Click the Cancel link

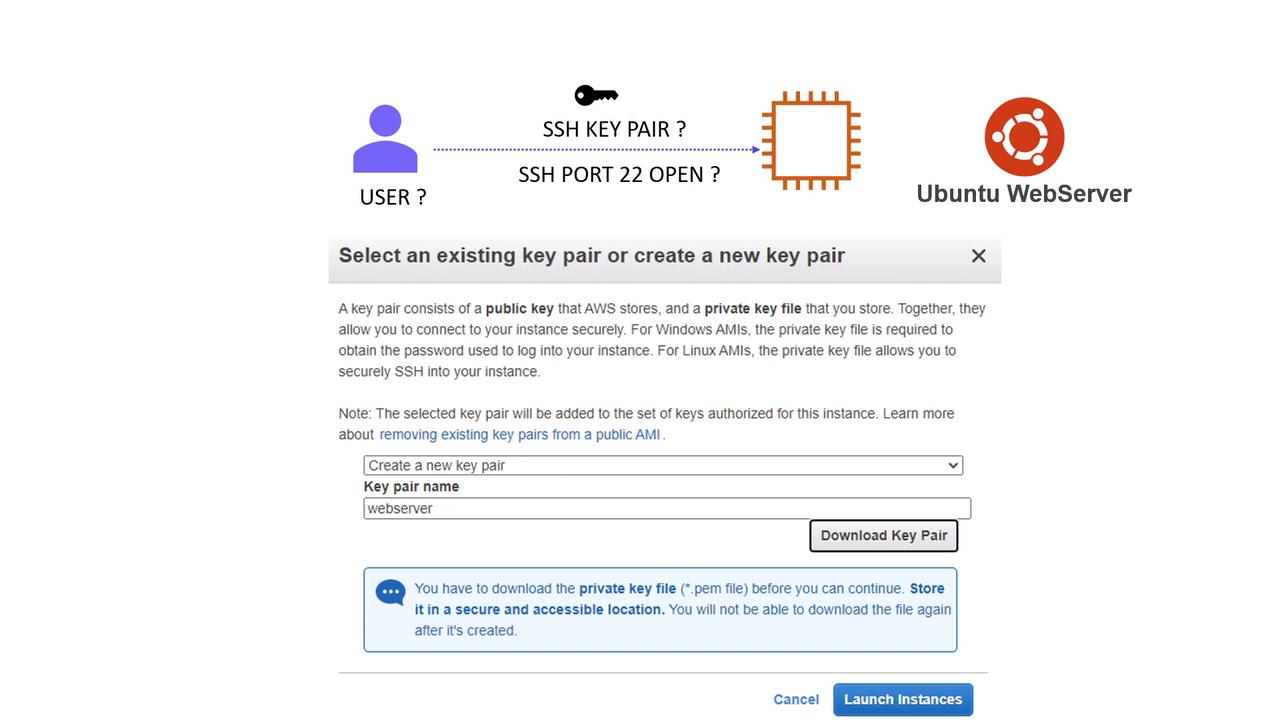(x=796, y=699)
